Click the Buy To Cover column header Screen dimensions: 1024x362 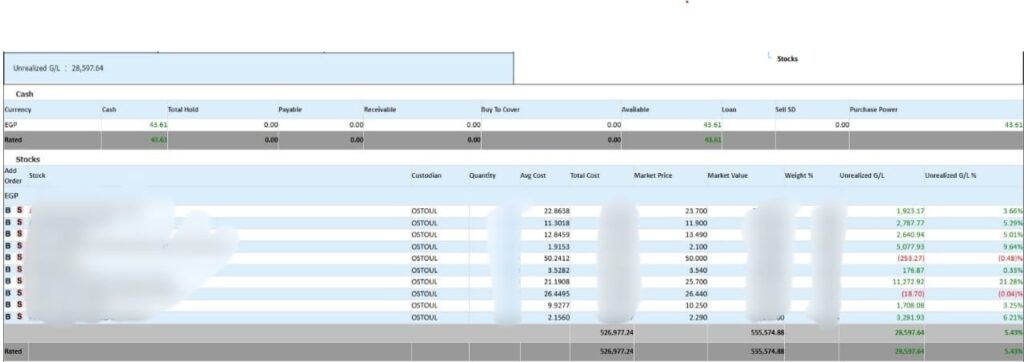tap(500, 109)
